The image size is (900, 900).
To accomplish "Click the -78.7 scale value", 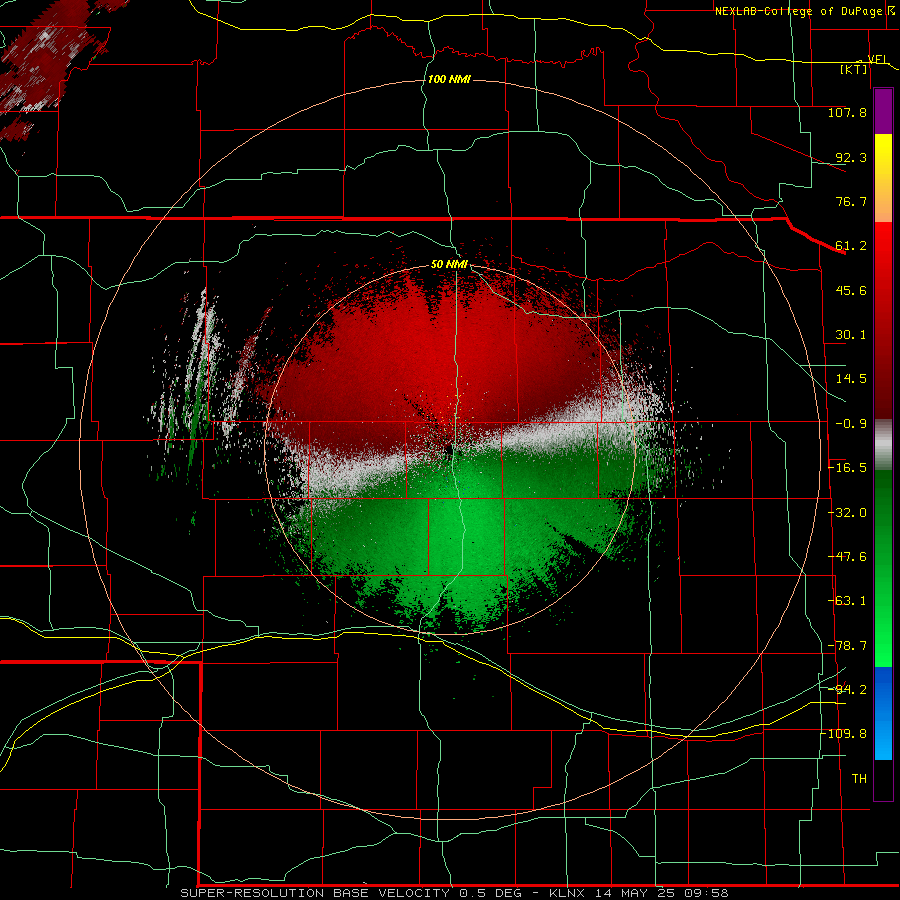I will (x=847, y=646).
